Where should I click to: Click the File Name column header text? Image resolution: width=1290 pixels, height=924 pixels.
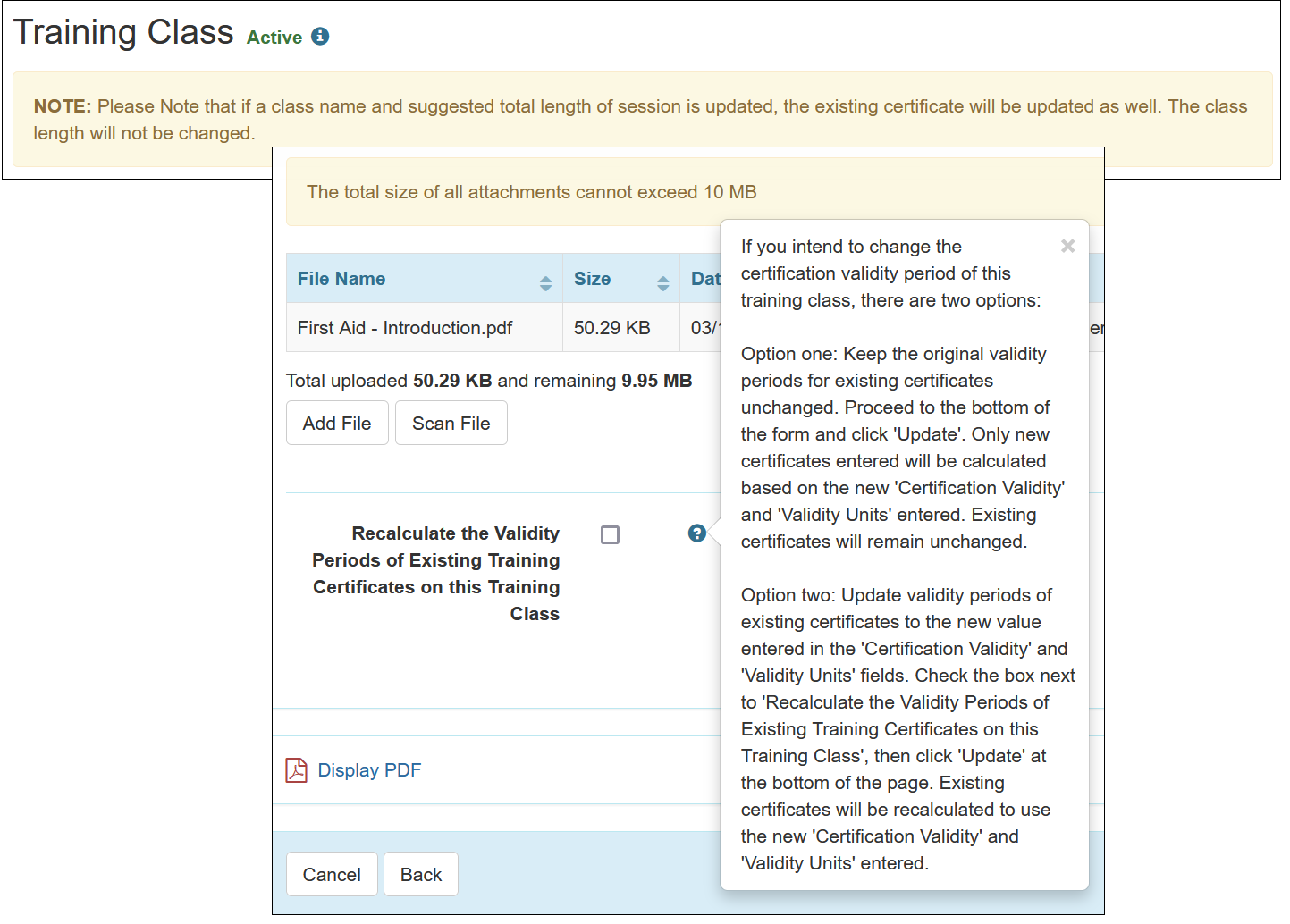click(341, 279)
